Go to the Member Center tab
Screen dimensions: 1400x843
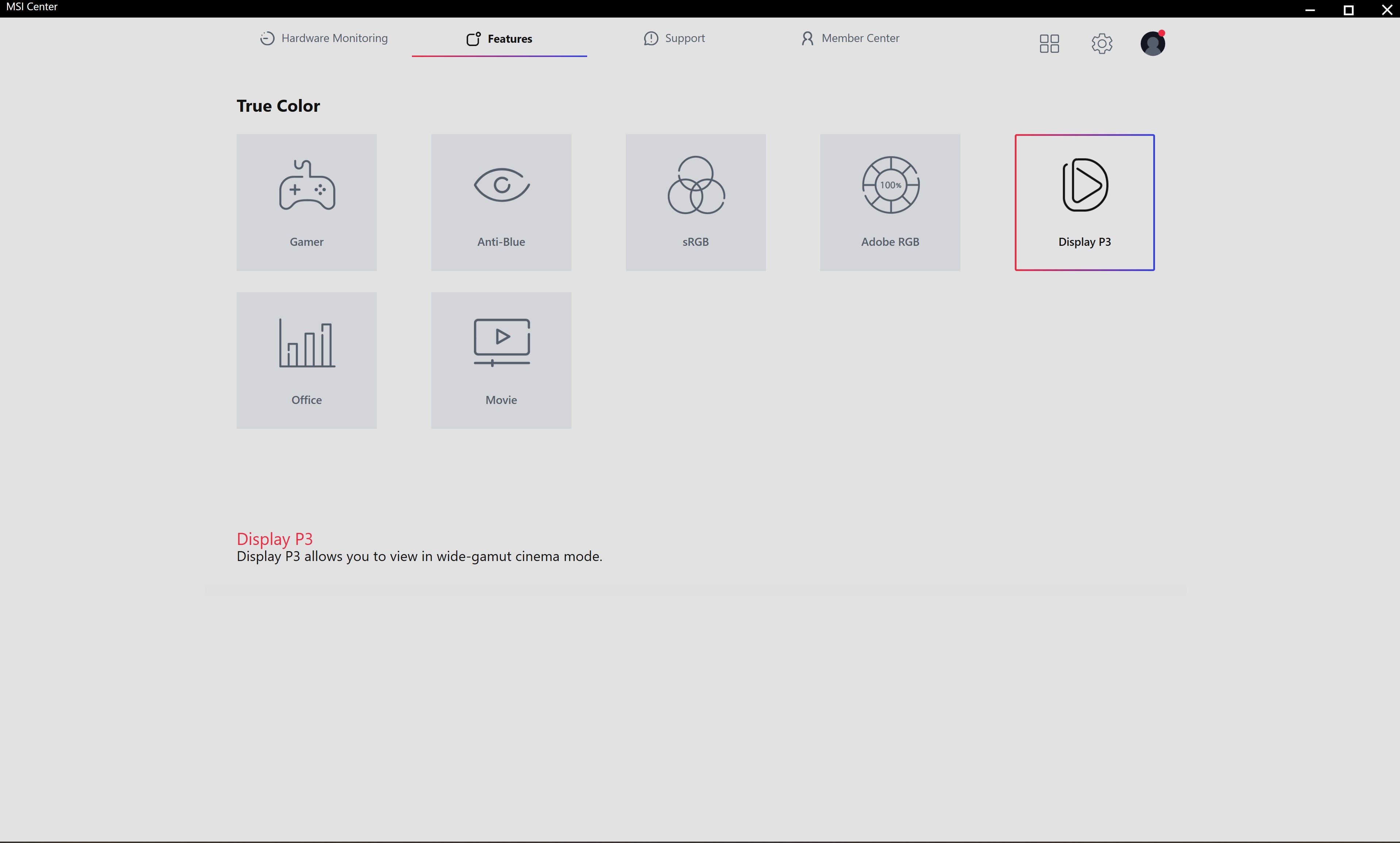(x=850, y=38)
